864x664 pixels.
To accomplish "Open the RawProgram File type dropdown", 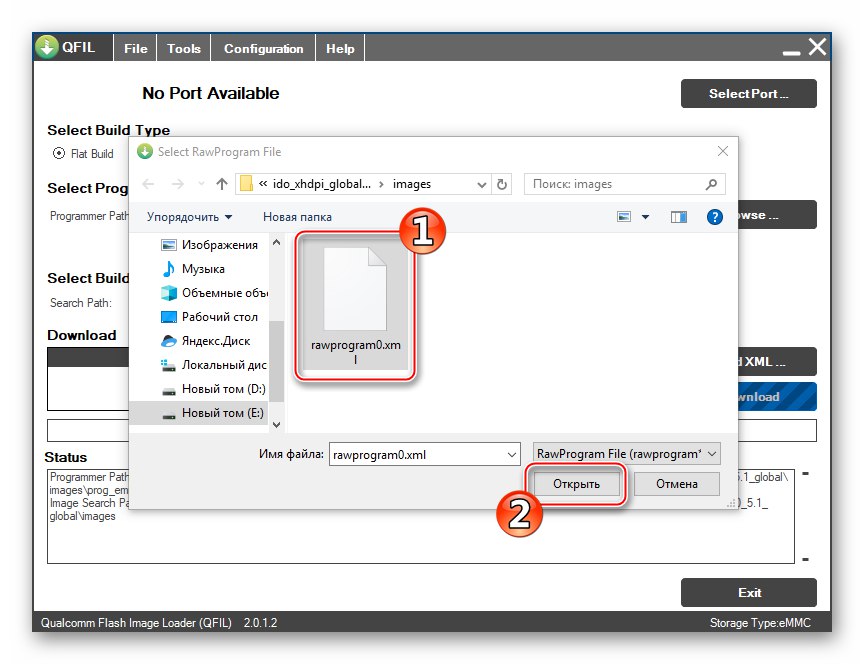I will tap(627, 454).
